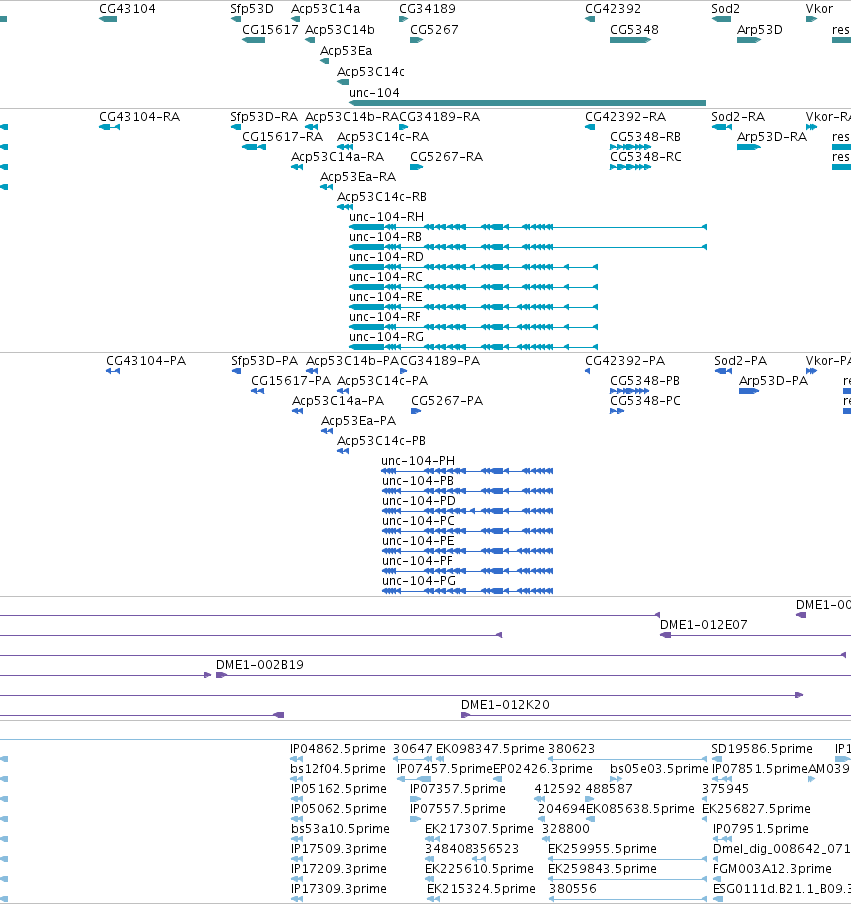The image size is (851, 904).
Task: Click the CG42392 gene label
Action: (613, 9)
